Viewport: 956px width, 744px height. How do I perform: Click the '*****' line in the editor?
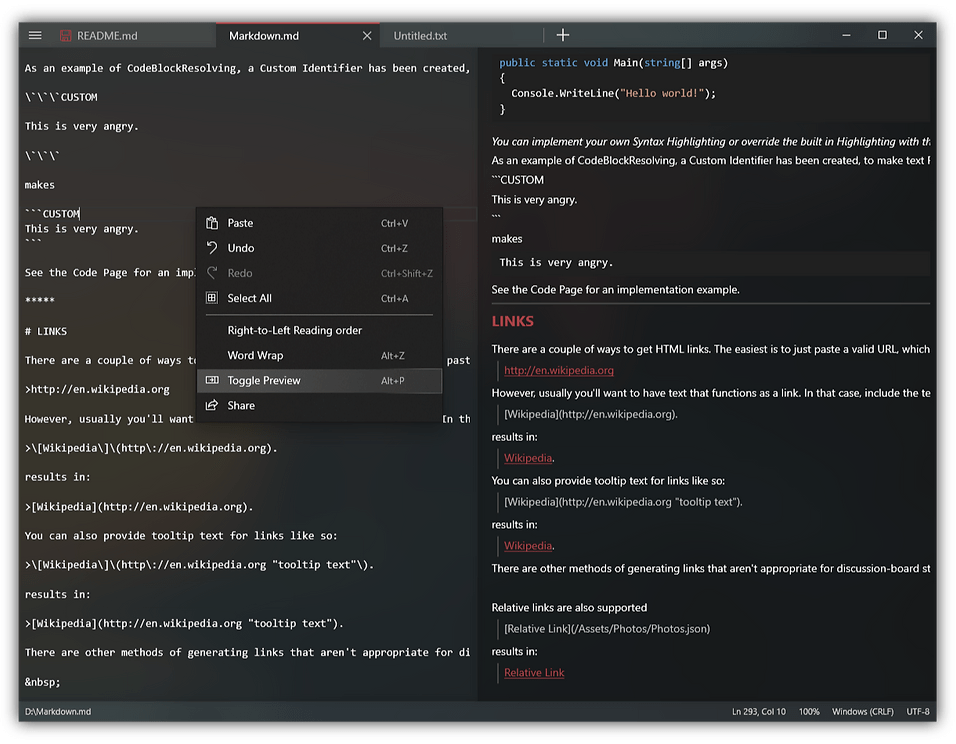pyautogui.click(x=40, y=300)
